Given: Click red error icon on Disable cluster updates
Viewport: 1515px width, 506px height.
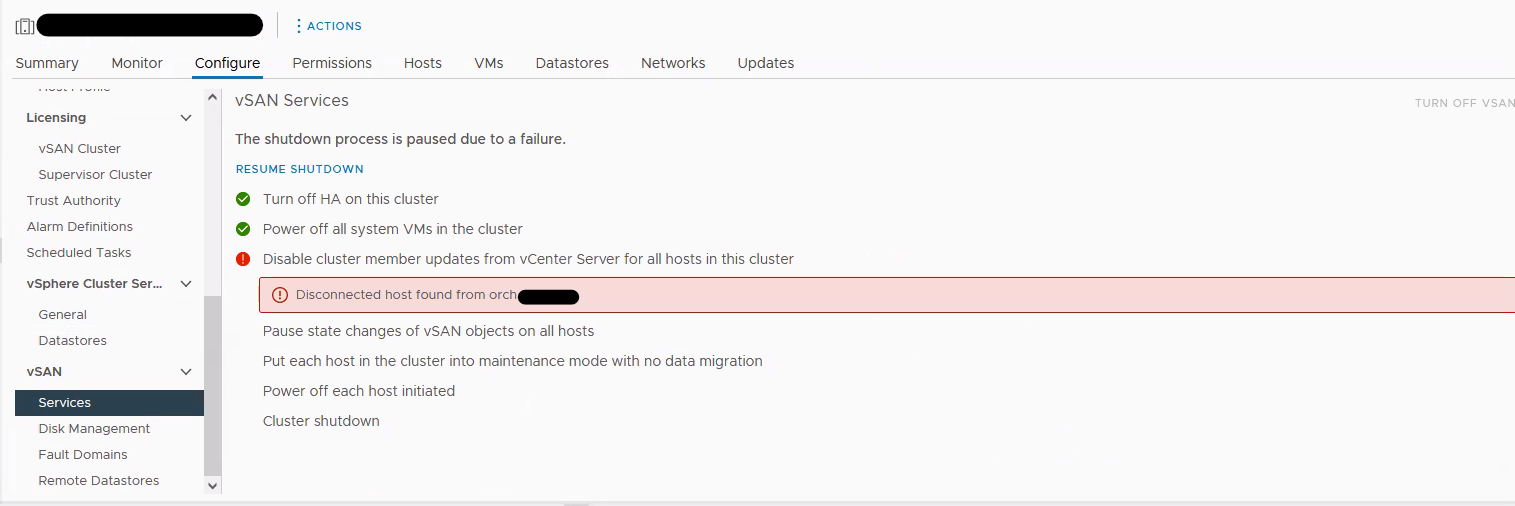Looking at the screenshot, I should 243,259.
